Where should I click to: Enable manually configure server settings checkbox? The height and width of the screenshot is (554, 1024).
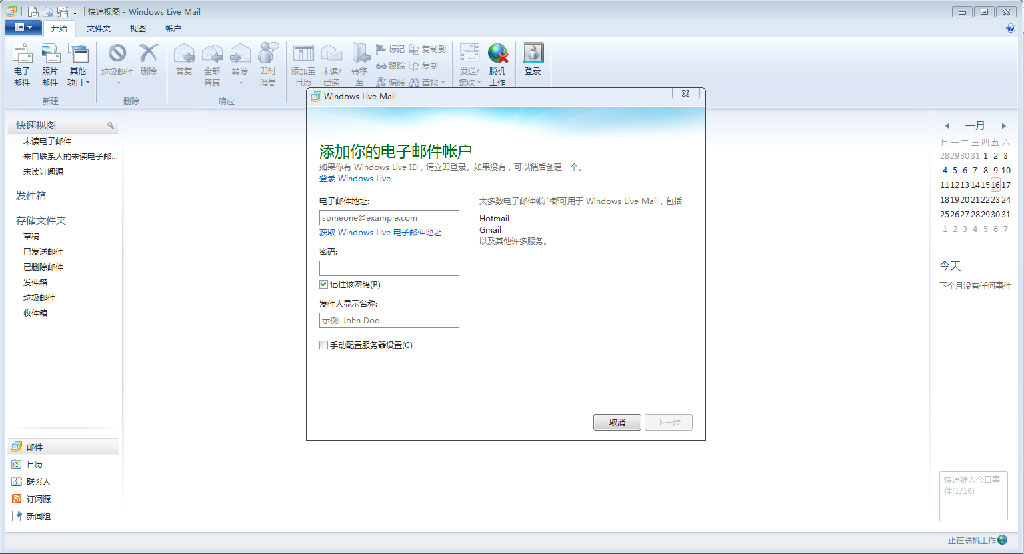coord(323,345)
